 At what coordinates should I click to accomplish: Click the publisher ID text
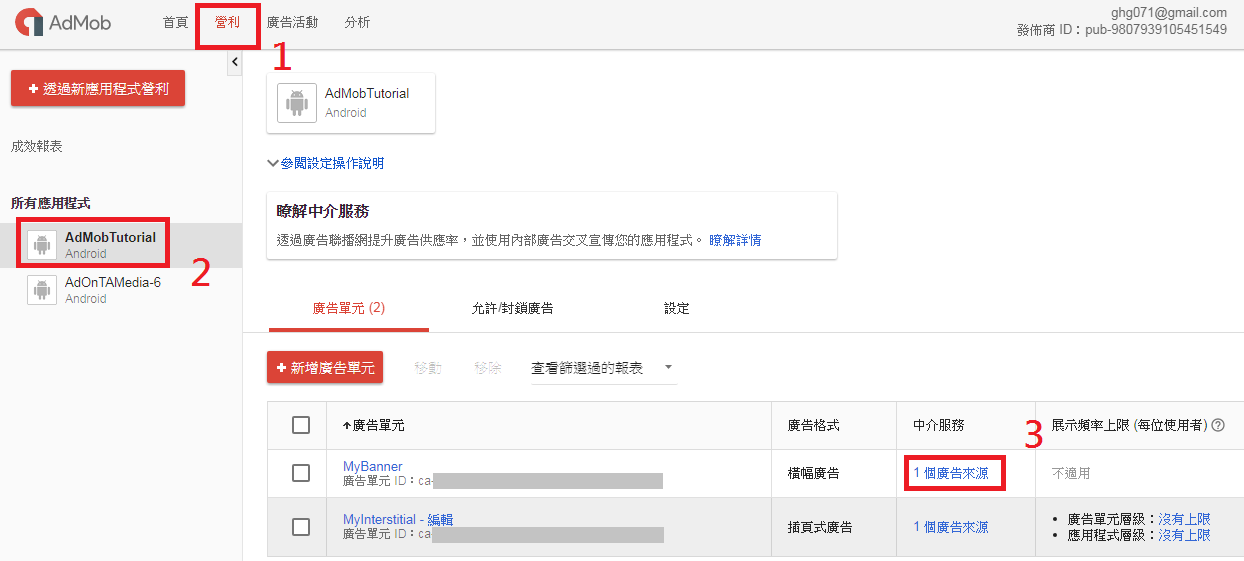(1121, 30)
